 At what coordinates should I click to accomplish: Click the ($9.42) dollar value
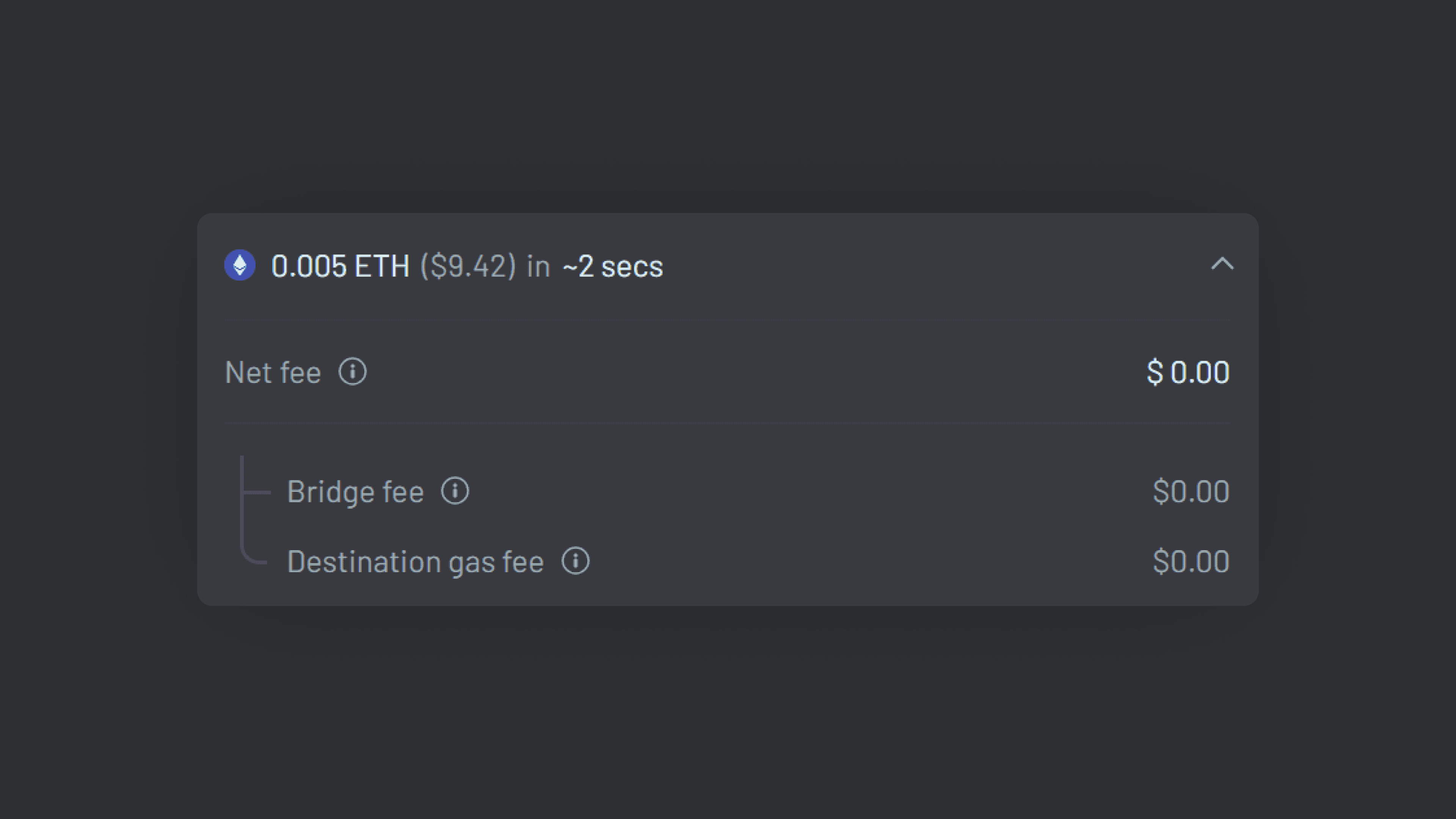coord(468,266)
